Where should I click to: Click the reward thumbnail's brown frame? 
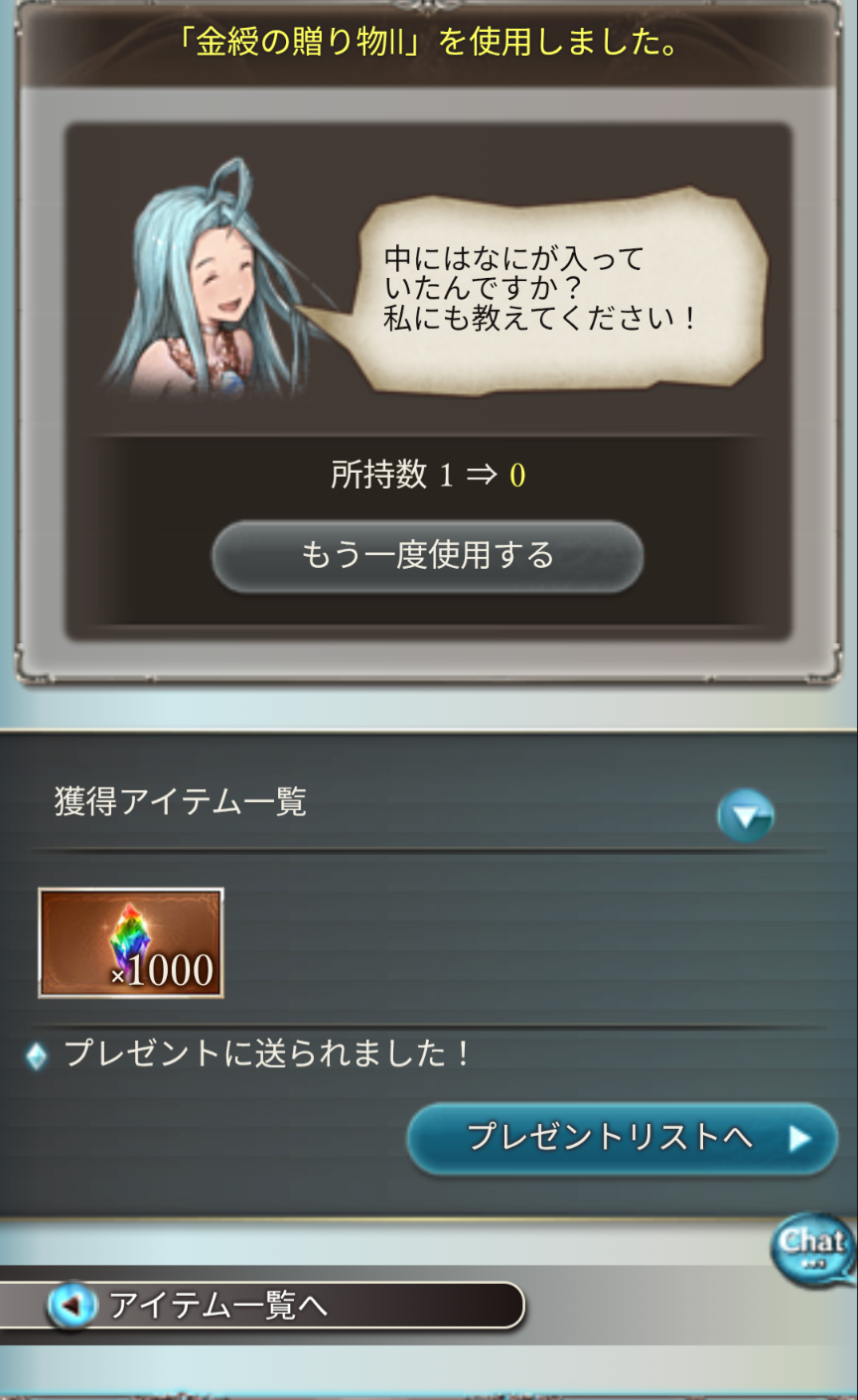(x=131, y=943)
